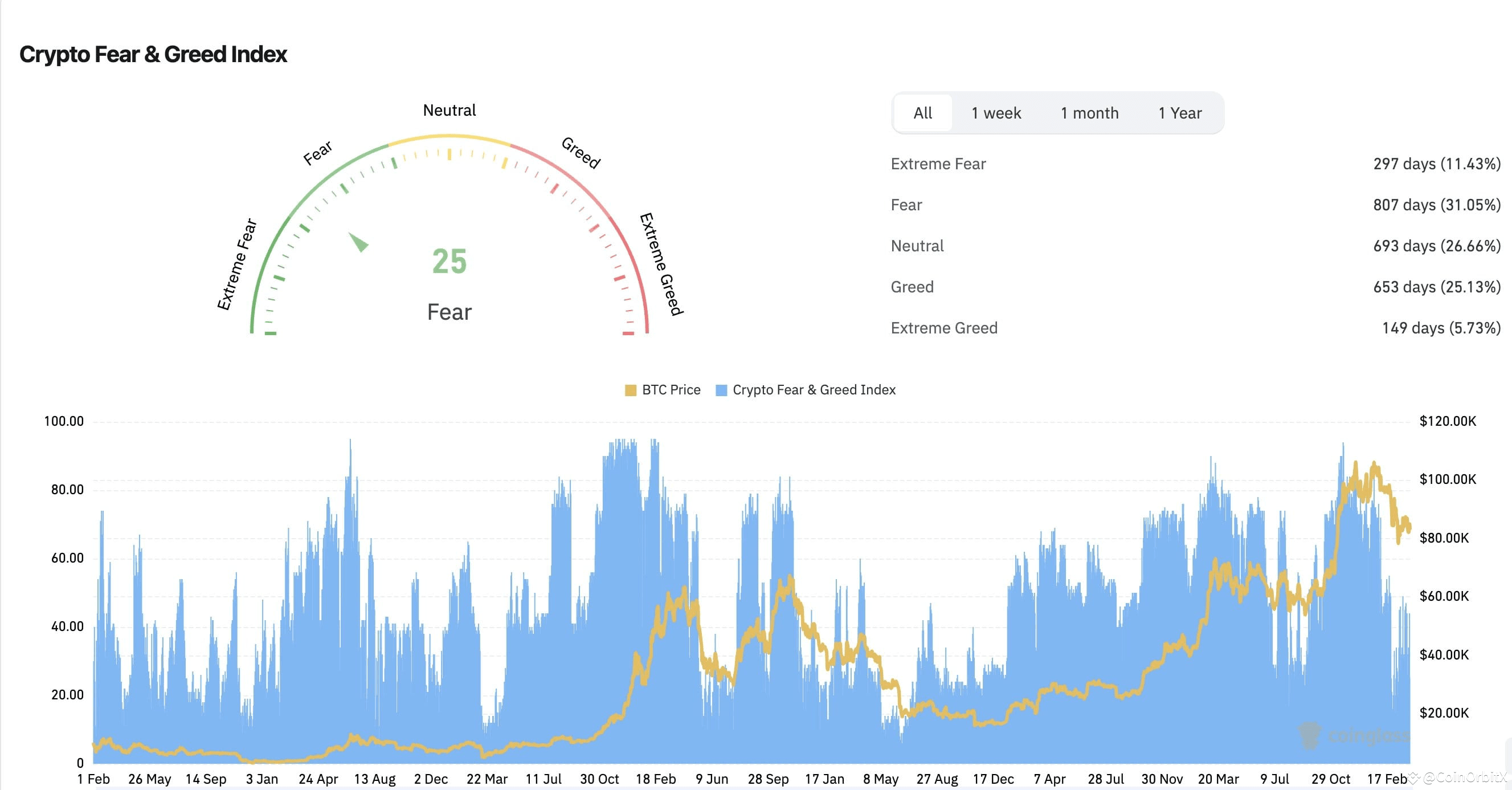The width and height of the screenshot is (1512, 790).
Task: Click the 24 Apr date axis label
Action: click(318, 779)
